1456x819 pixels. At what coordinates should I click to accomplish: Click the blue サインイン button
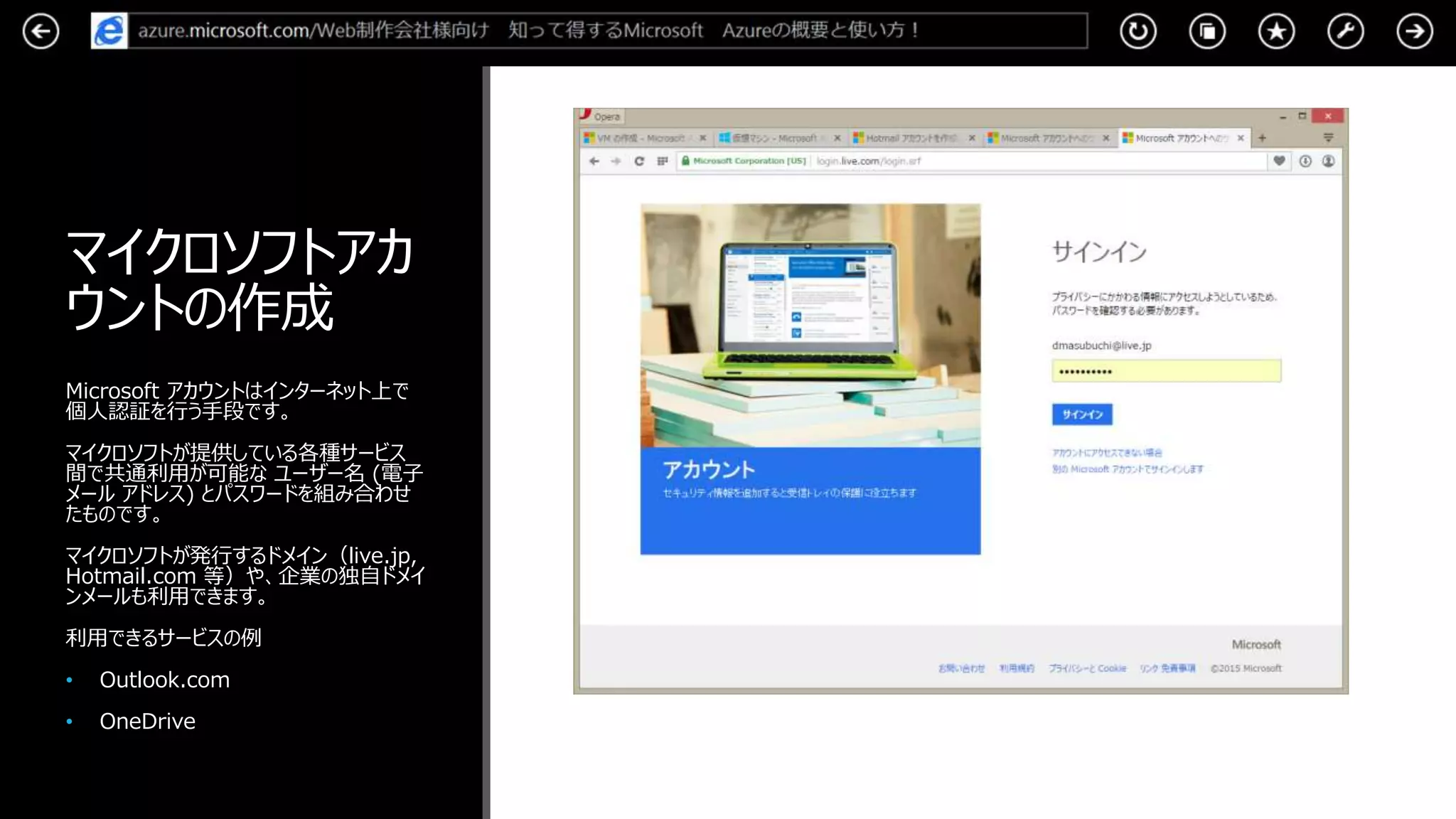click(1082, 414)
